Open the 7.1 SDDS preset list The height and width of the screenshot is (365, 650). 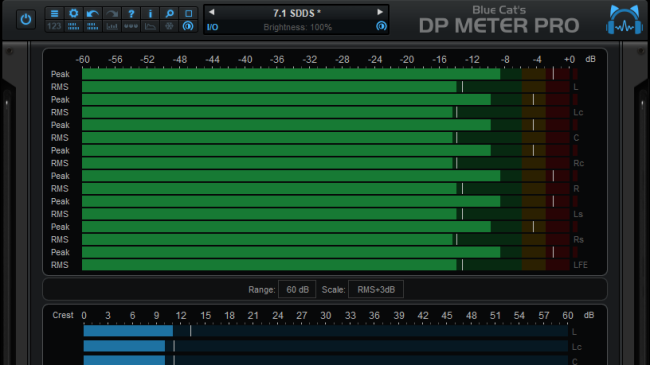[296, 13]
